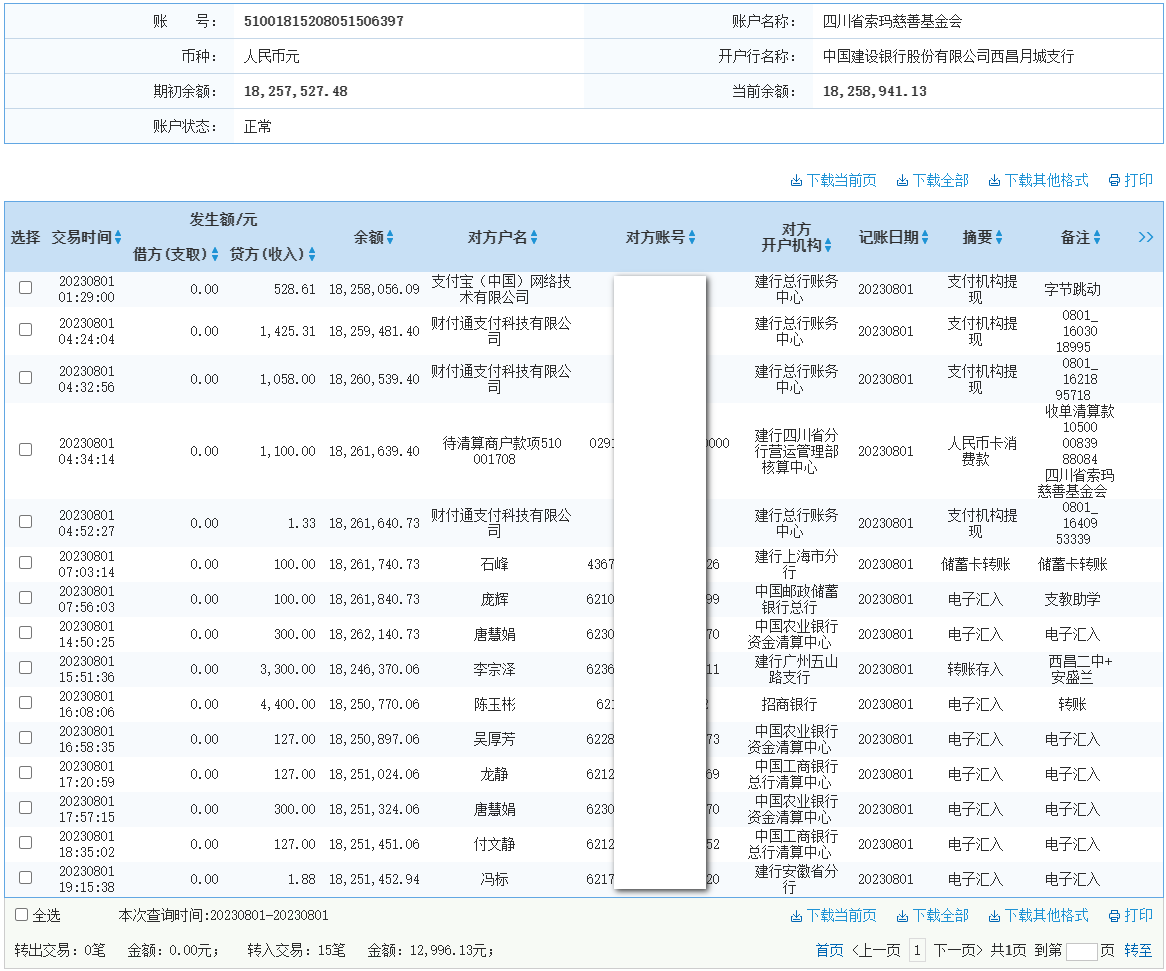Image resolution: width=1166 pixels, height=971 pixels.
Task: Click bottom 下载其他格式 link
Action: pyautogui.click(x=1038, y=915)
